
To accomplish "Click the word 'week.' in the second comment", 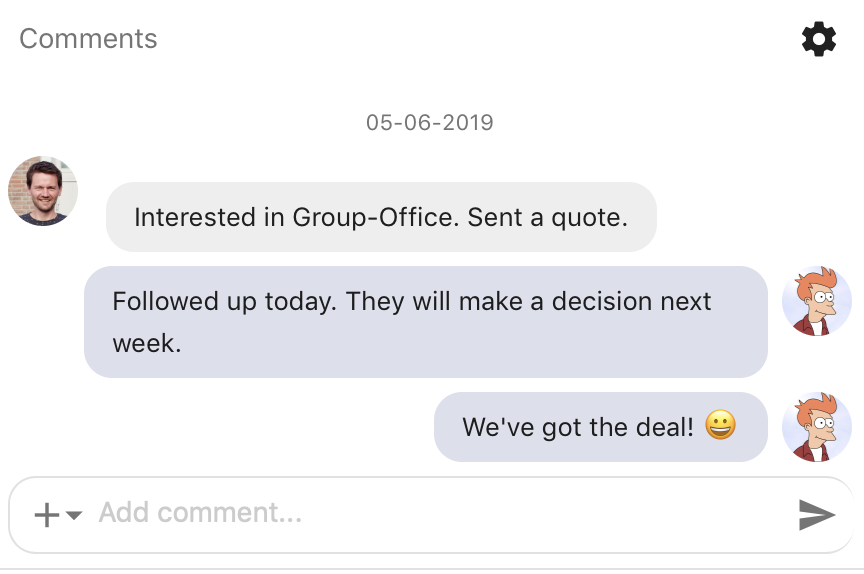I will pos(146,344).
